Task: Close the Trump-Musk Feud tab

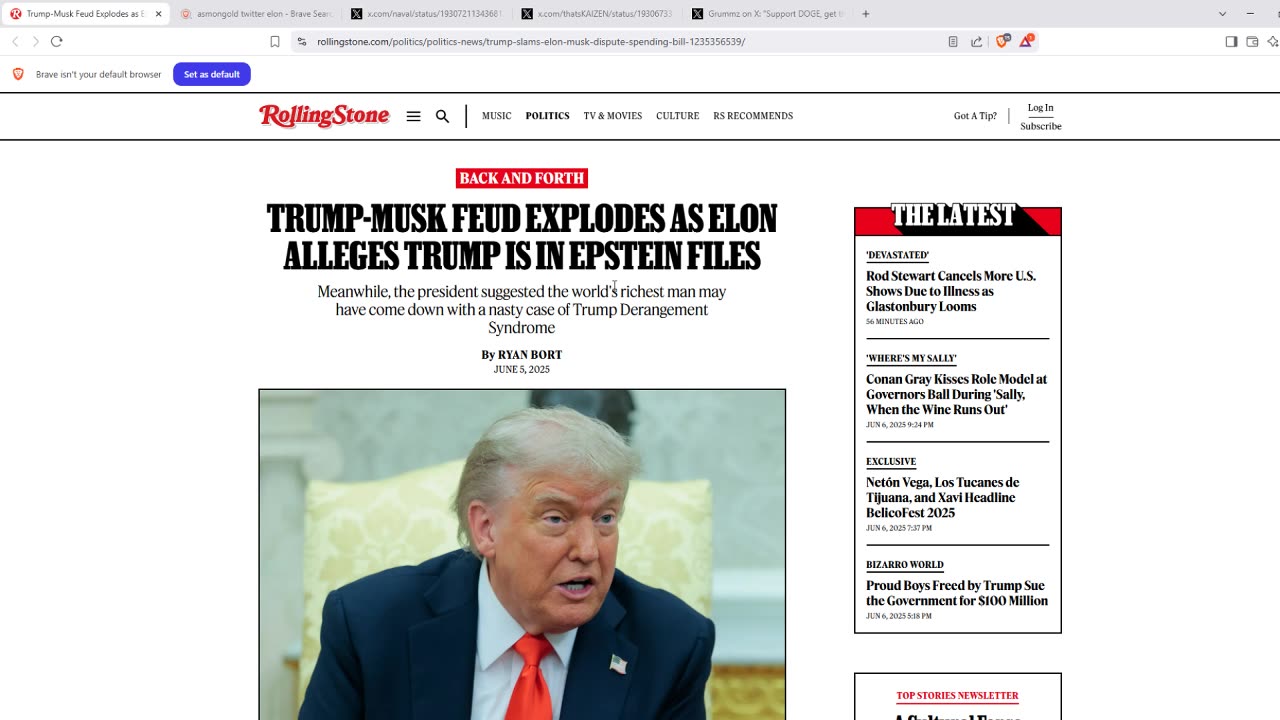Action: 158,14
